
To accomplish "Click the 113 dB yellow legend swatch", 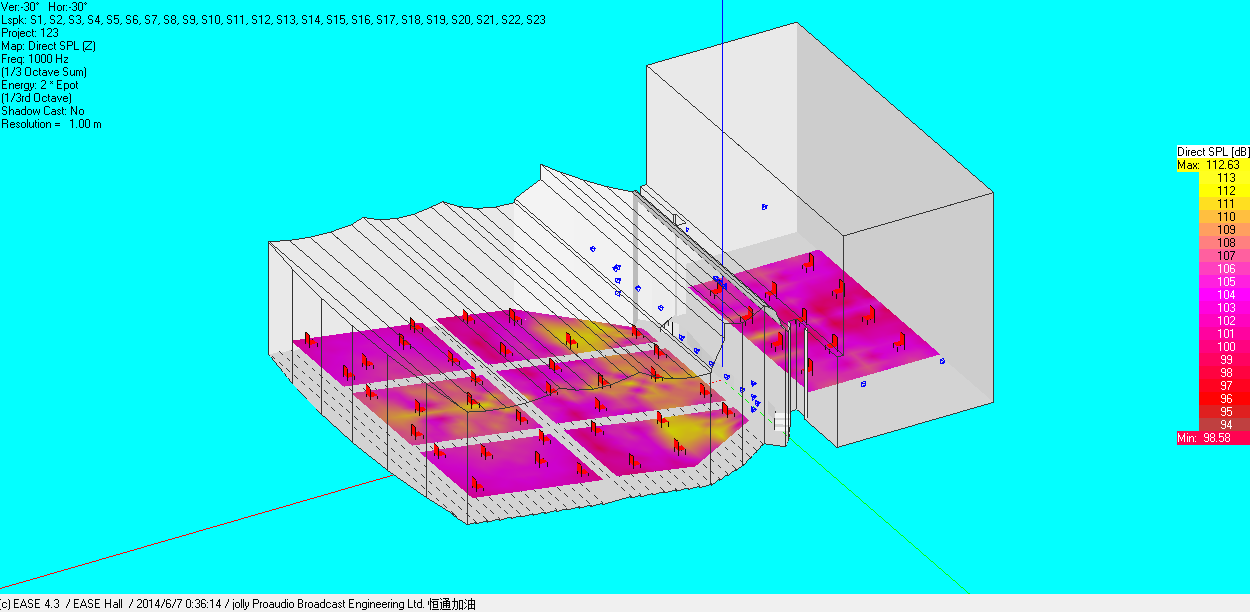I will tap(1213, 178).
